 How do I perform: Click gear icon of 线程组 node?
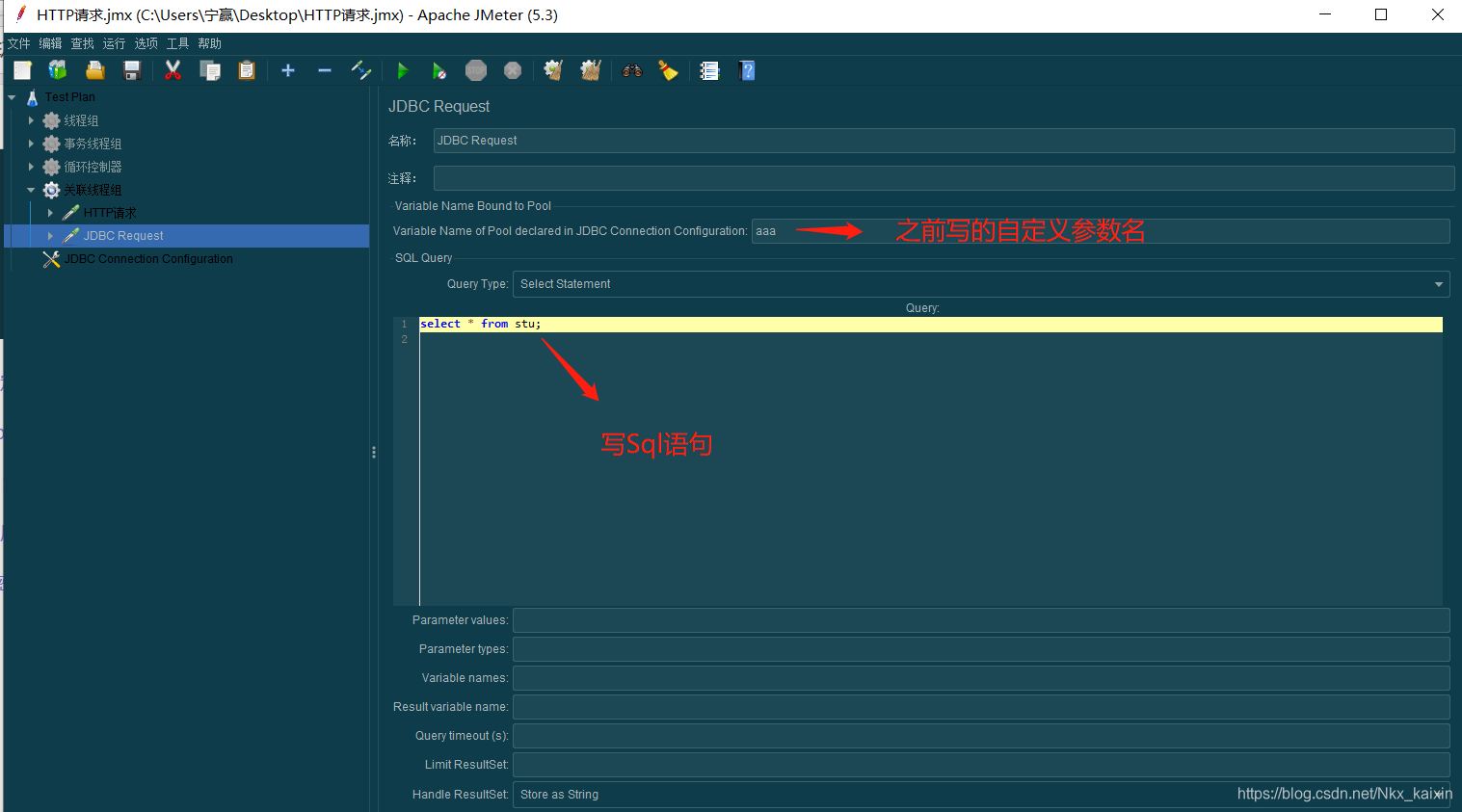pyautogui.click(x=52, y=120)
